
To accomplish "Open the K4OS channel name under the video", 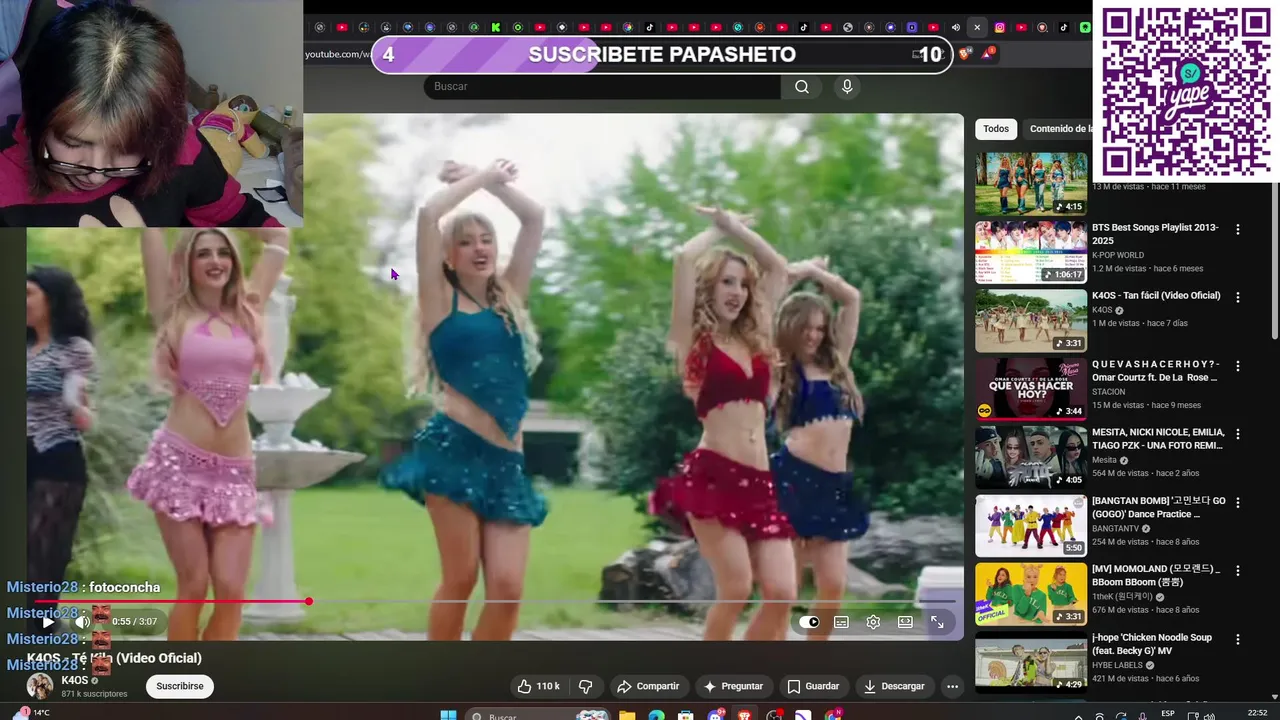I will click(75, 680).
